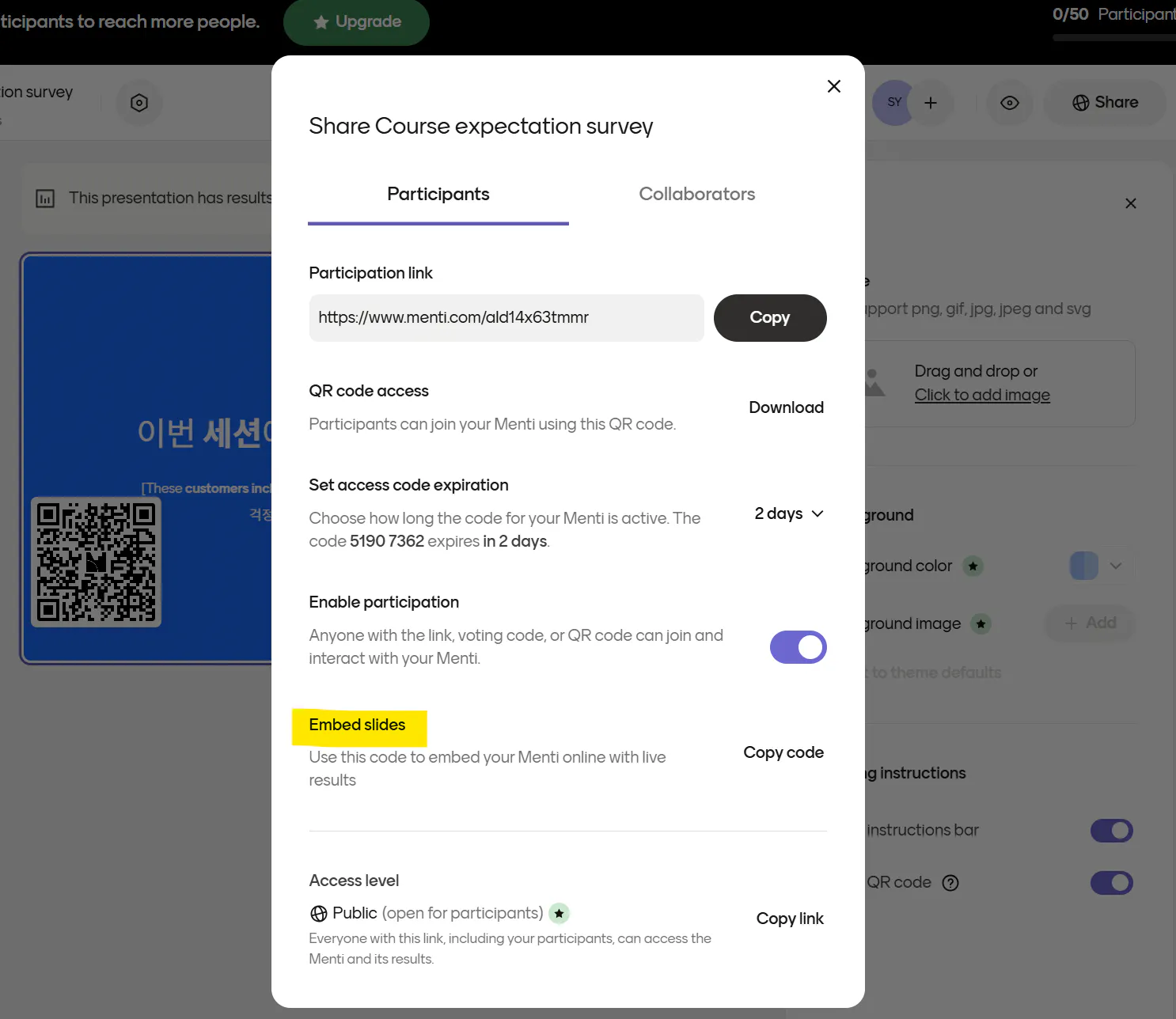Click the Share globe icon in the toolbar
1176x1019 pixels.
(x=1080, y=103)
